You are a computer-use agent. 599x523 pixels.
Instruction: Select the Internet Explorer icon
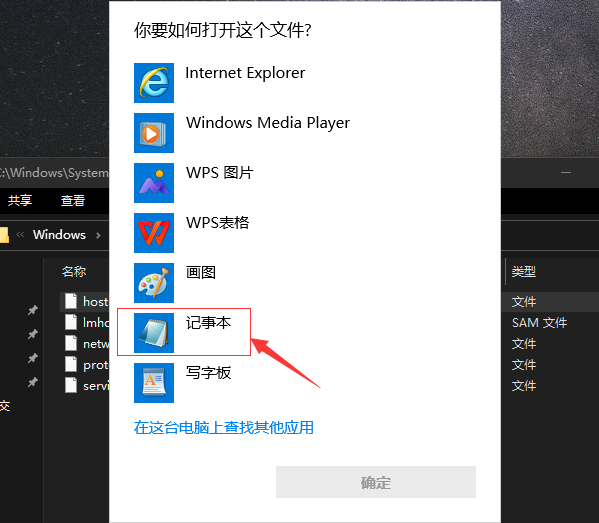[x=154, y=83]
